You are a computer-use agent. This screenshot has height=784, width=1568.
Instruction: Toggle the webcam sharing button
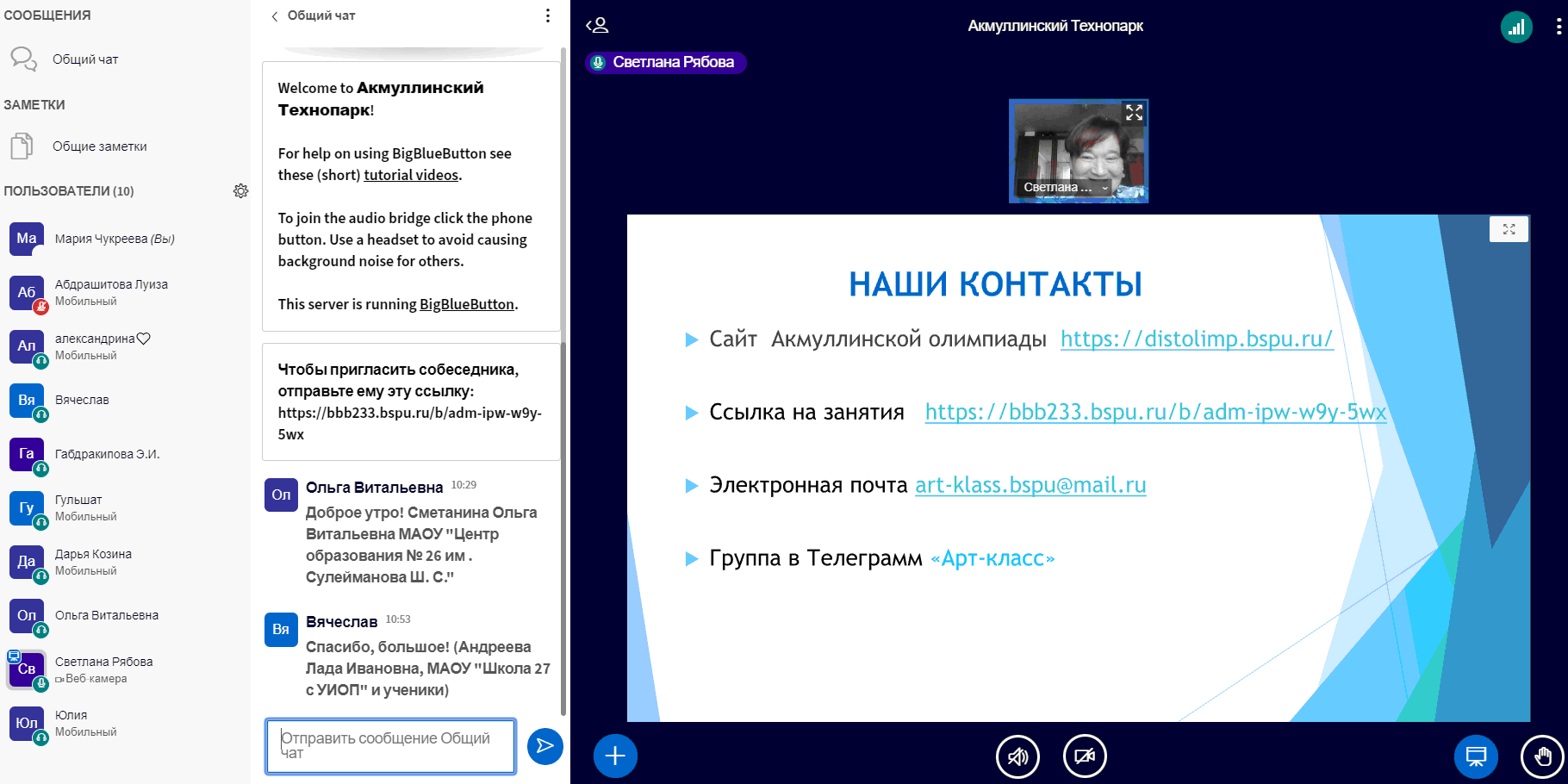pyautogui.click(x=1085, y=756)
